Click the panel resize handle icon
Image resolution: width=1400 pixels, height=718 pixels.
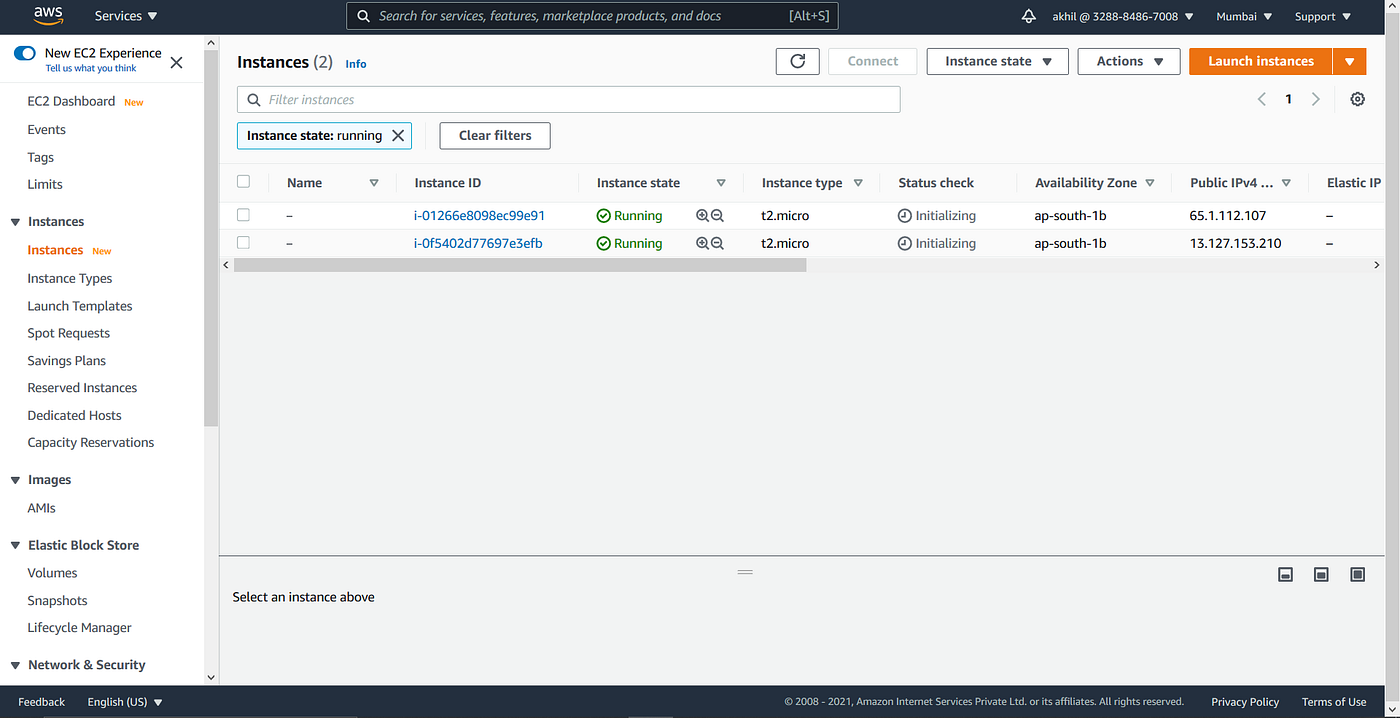click(x=744, y=572)
